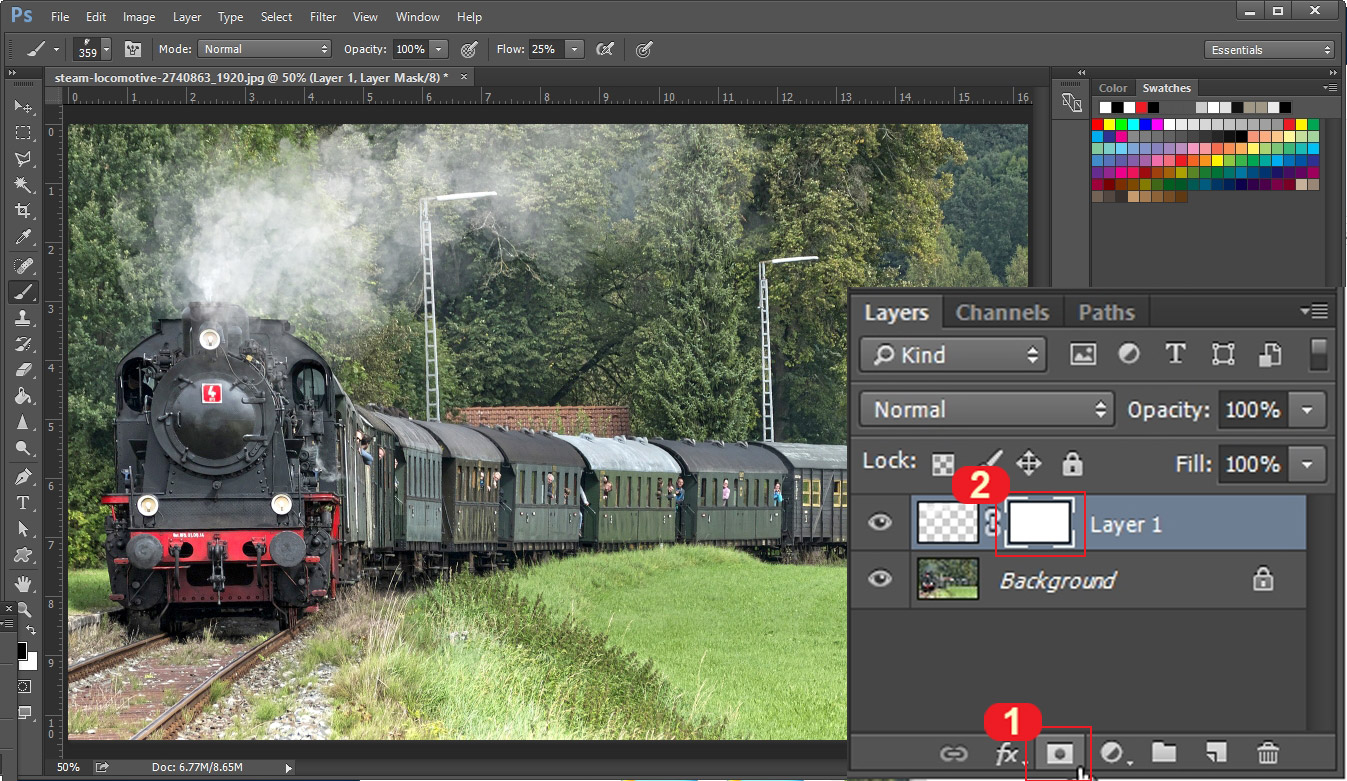Open the Image menu
The width and height of the screenshot is (1347, 781).
[x=139, y=17]
